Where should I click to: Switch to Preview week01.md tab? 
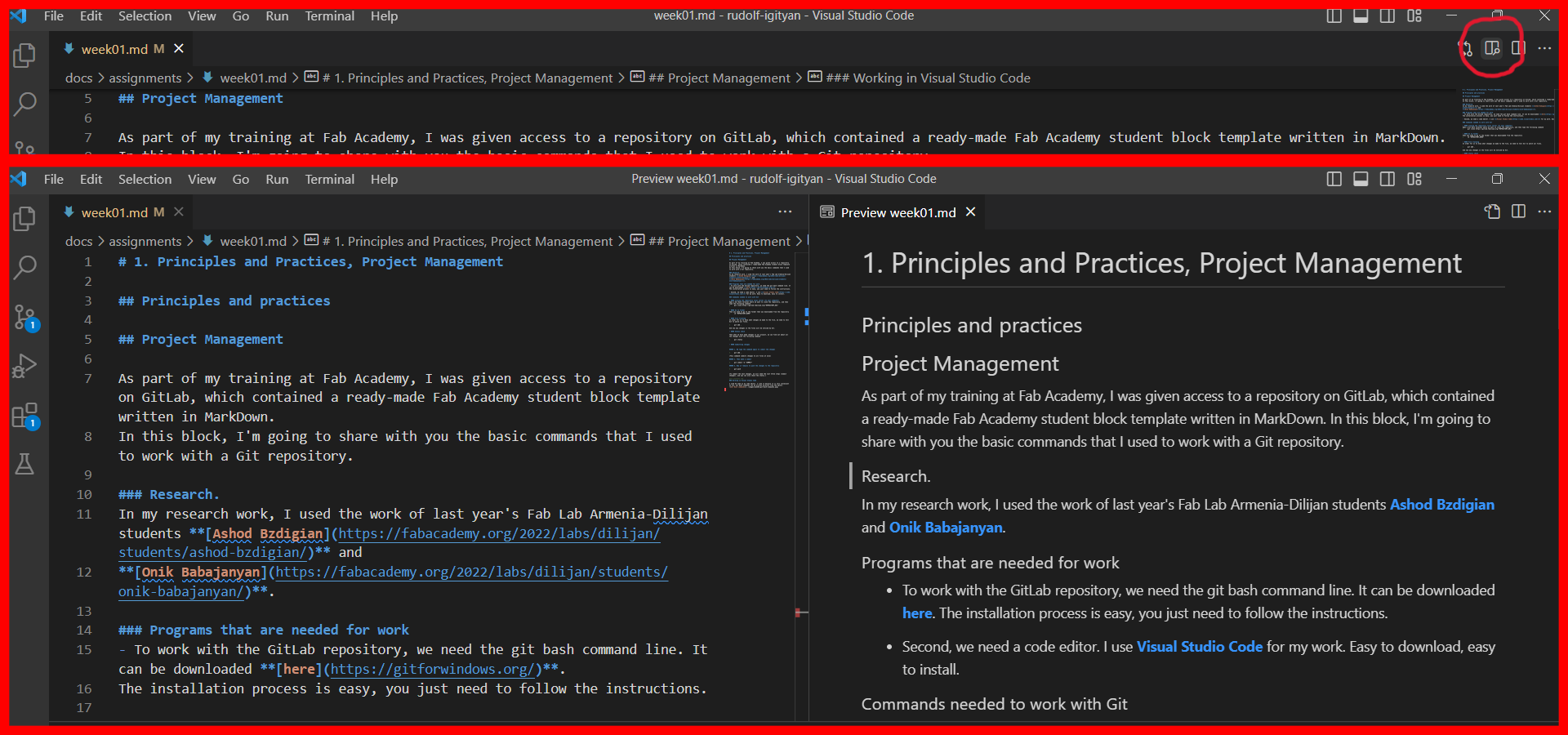tap(897, 212)
